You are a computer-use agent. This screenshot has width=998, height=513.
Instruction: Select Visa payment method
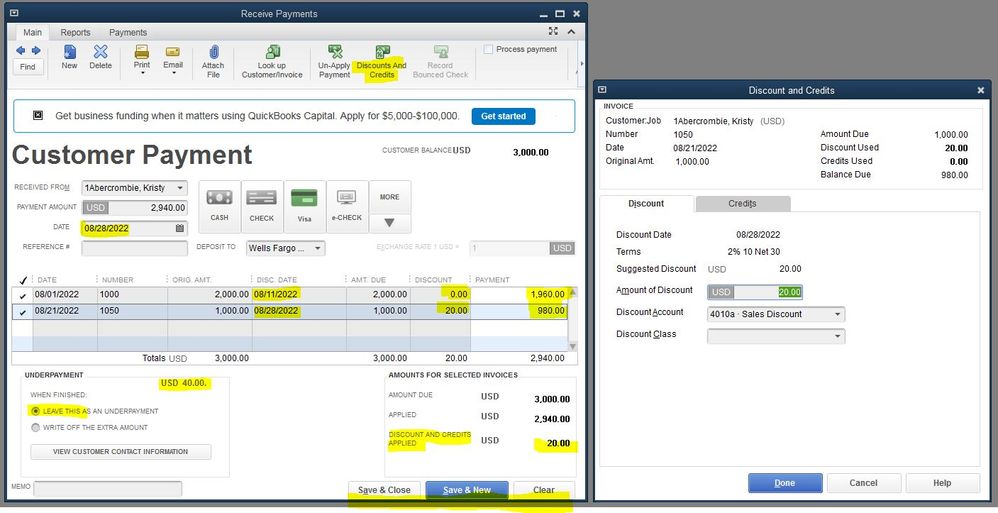click(x=304, y=206)
